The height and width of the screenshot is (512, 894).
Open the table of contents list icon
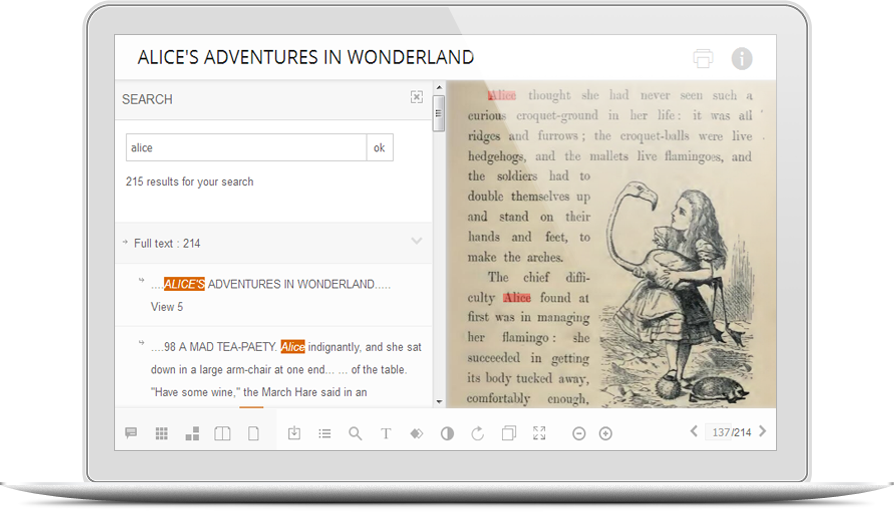pos(325,434)
